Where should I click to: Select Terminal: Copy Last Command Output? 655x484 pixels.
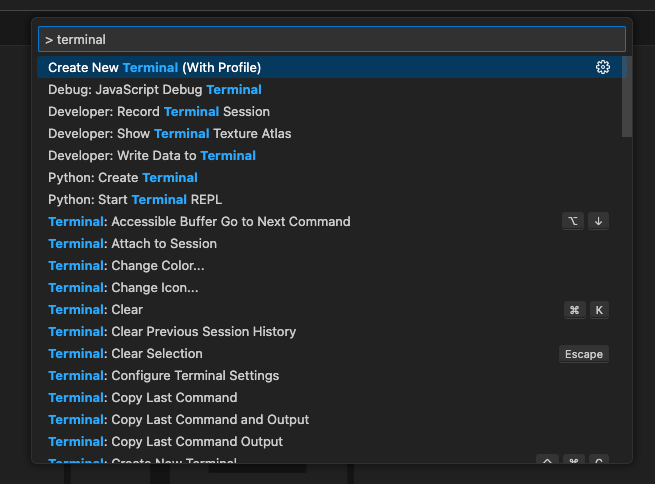pyautogui.click(x=332, y=441)
